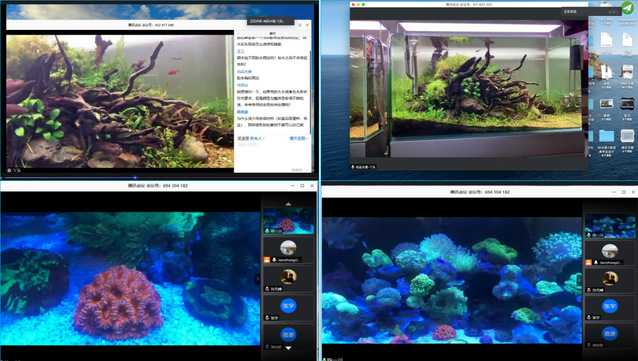
Task: Select the blue 张宇 avatar in the right participant strip
Action: pos(610,306)
